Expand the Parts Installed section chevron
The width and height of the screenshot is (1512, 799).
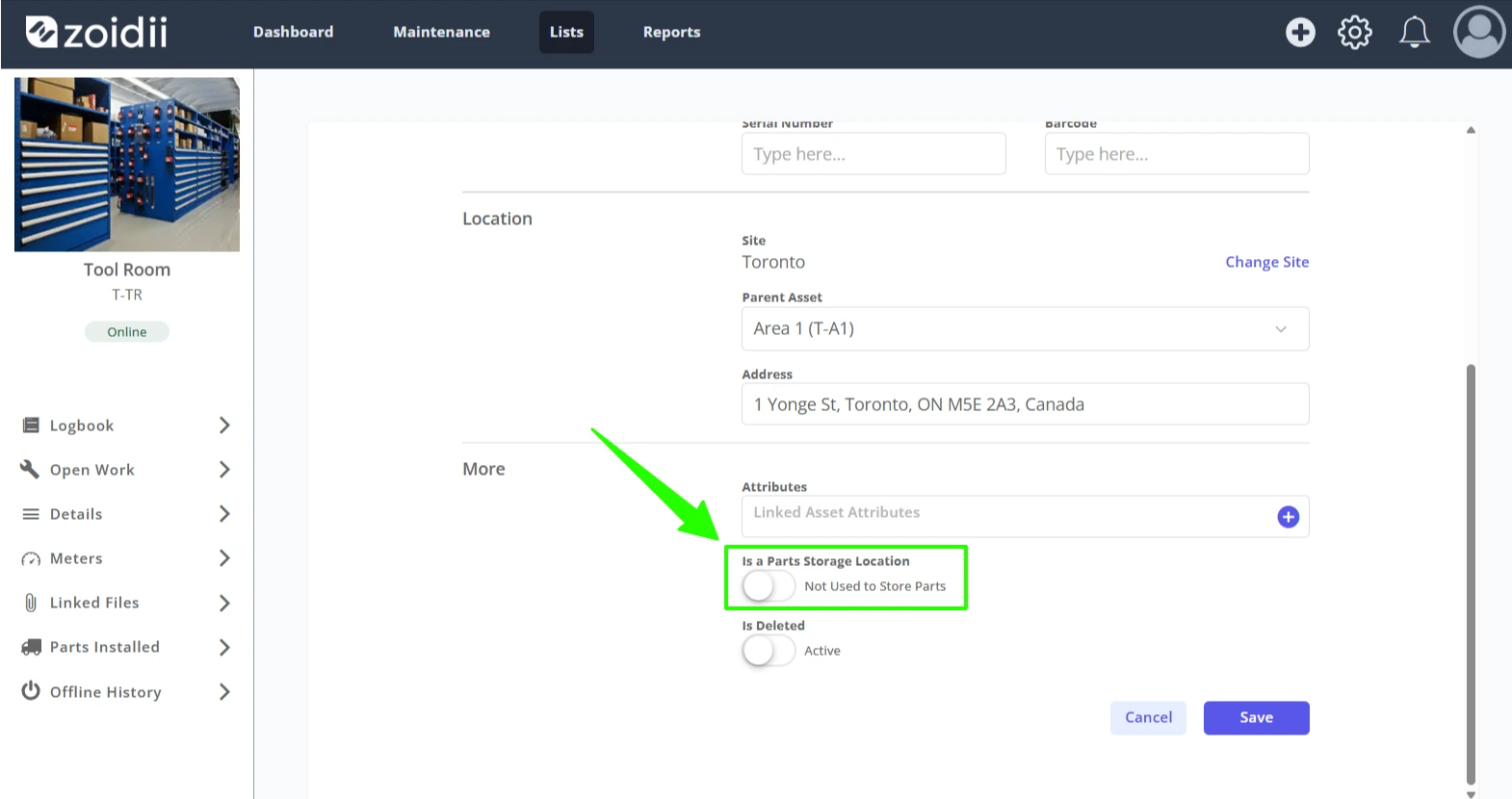click(224, 647)
